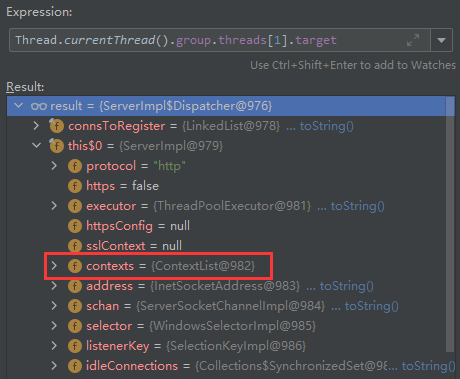460x379 pixels.
Task: Click the field icon beside protocol
Action: (75, 166)
